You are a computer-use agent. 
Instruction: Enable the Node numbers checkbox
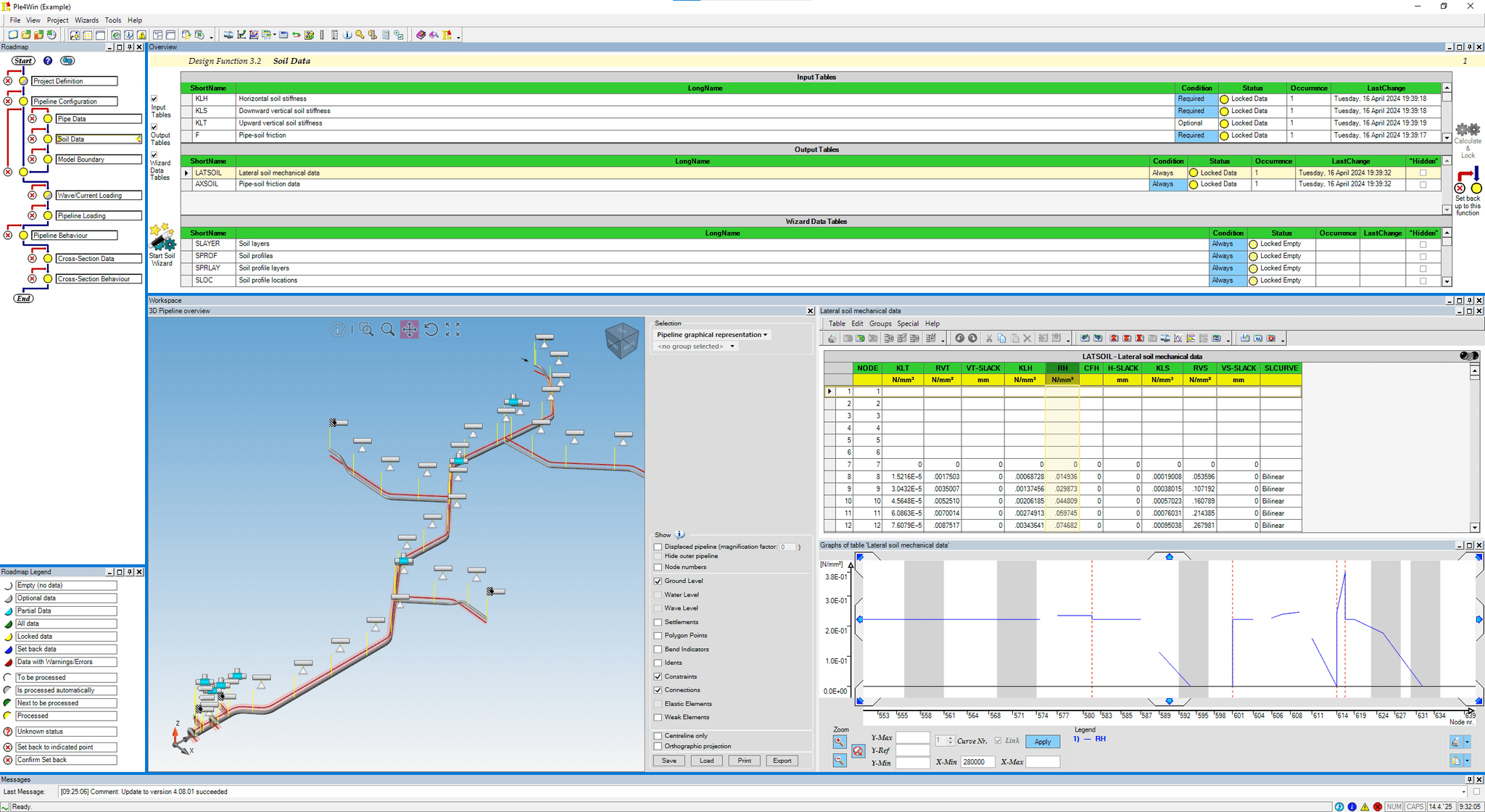[x=658, y=567]
